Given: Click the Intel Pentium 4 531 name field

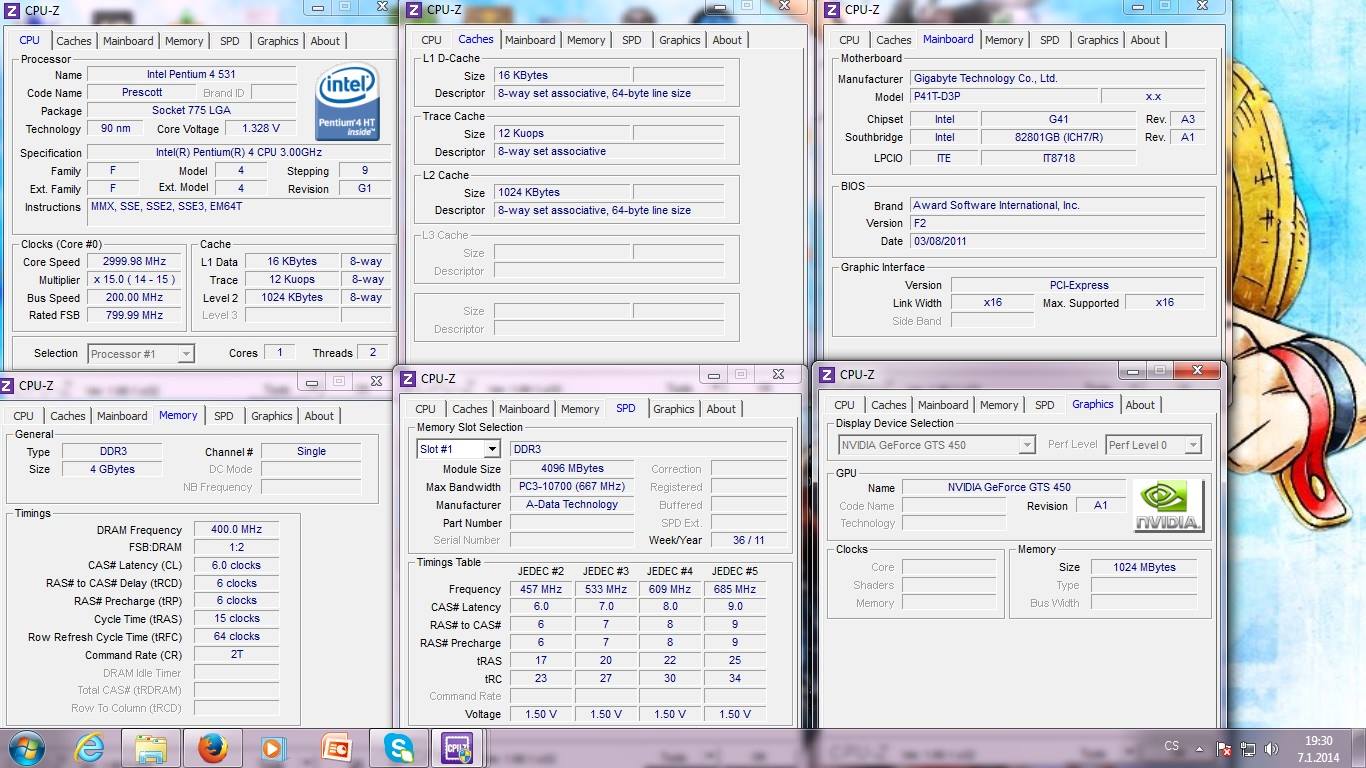Looking at the screenshot, I should (192, 75).
